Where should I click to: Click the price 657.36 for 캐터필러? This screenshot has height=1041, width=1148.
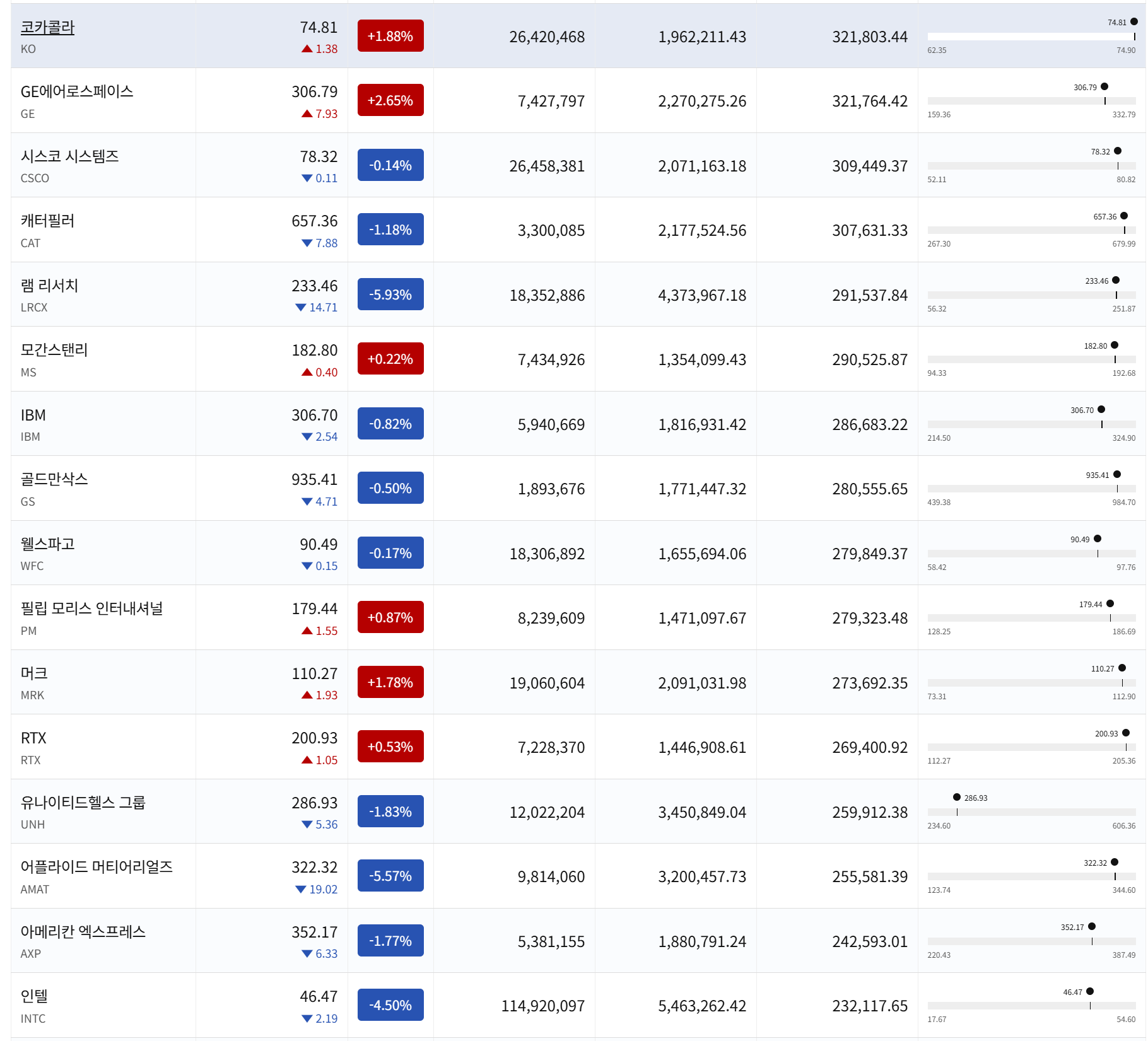[x=314, y=221]
